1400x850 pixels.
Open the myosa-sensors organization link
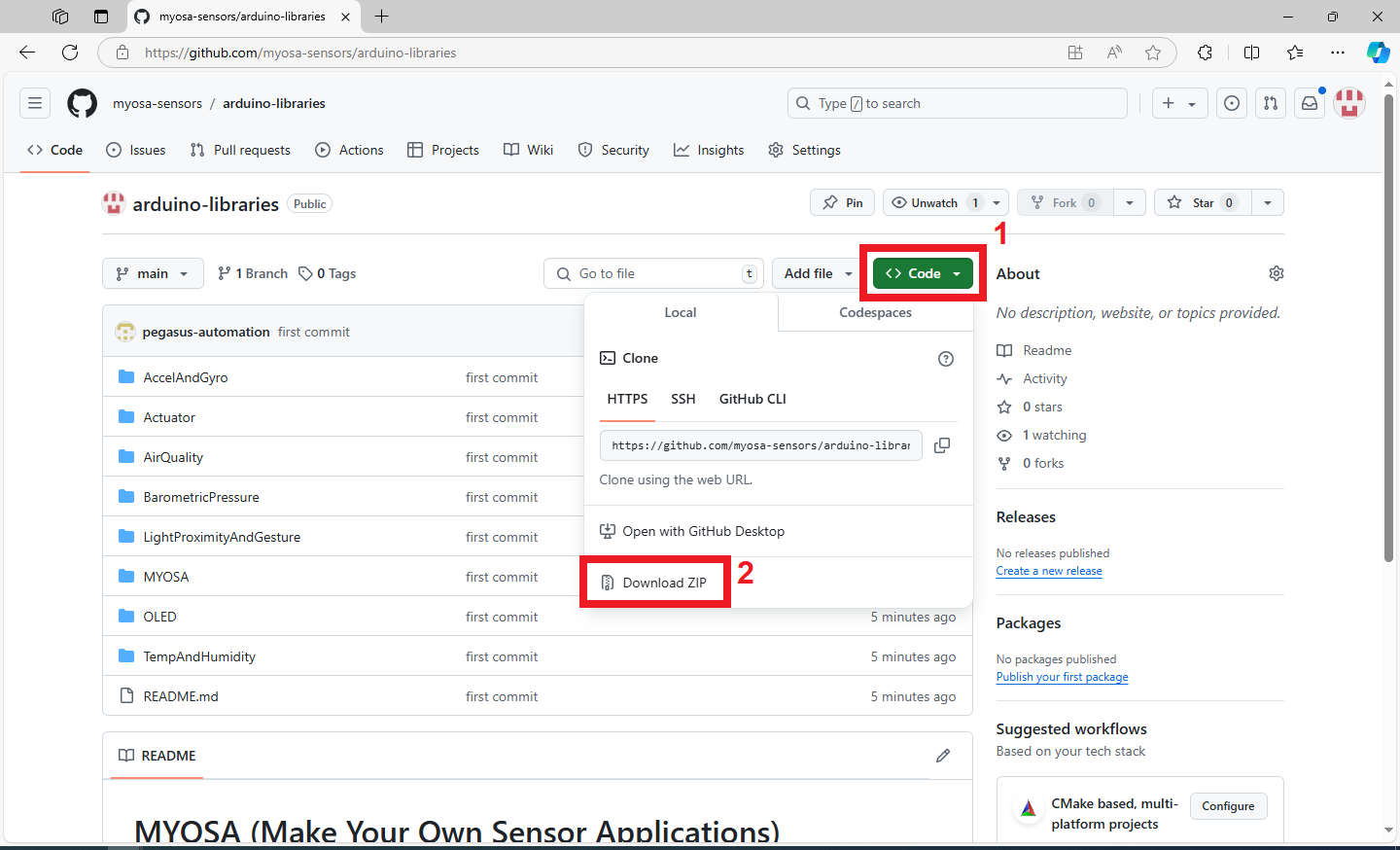click(x=157, y=103)
